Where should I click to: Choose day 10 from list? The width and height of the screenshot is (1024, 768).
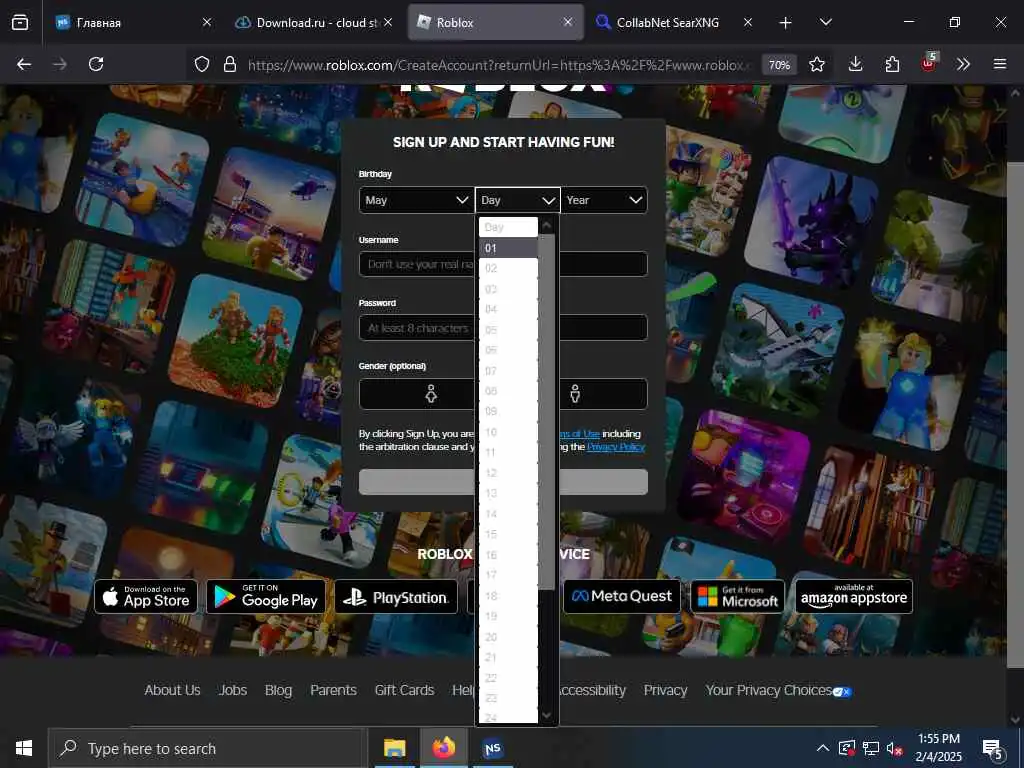click(508, 432)
